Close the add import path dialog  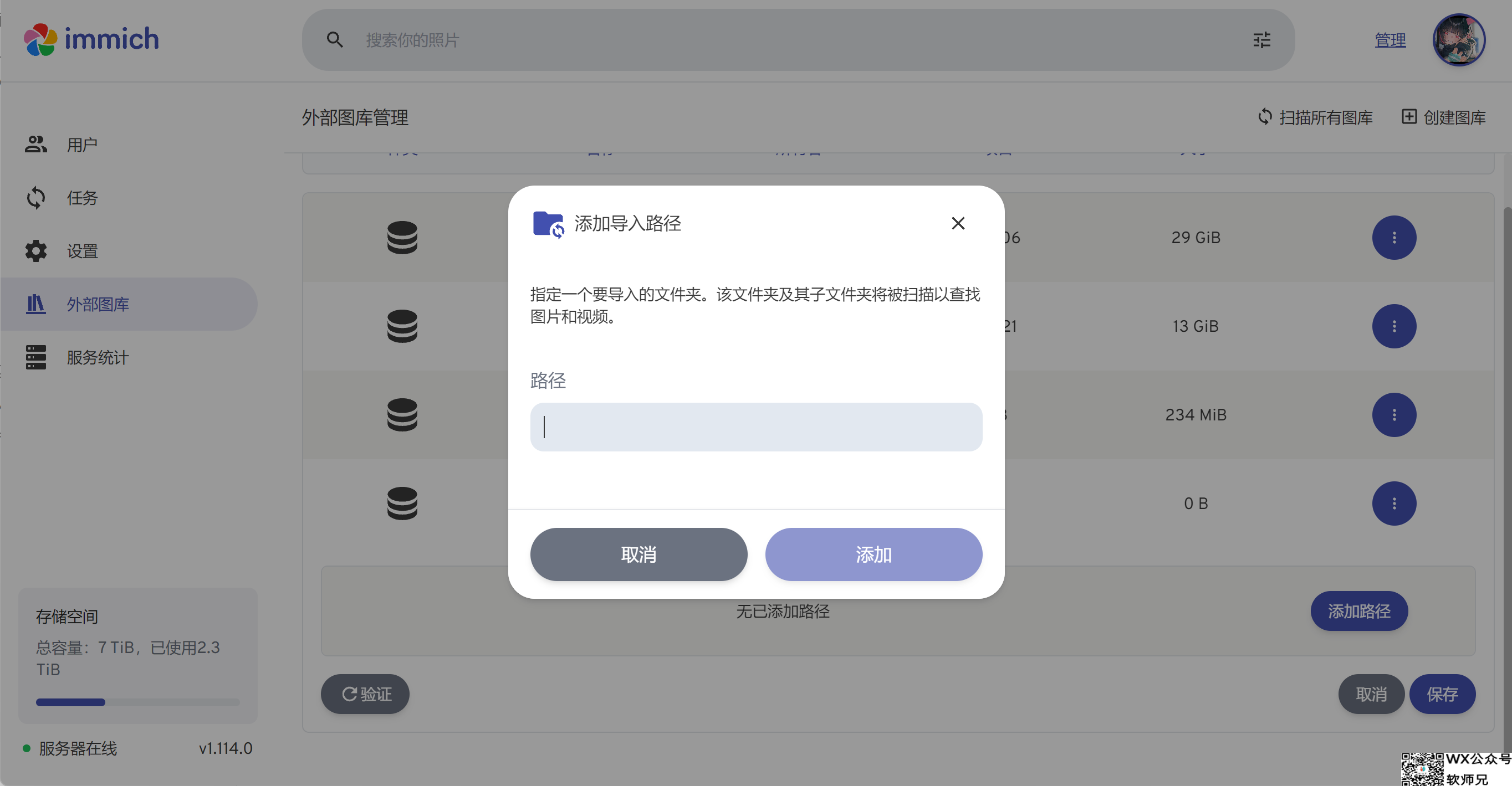[x=958, y=223]
